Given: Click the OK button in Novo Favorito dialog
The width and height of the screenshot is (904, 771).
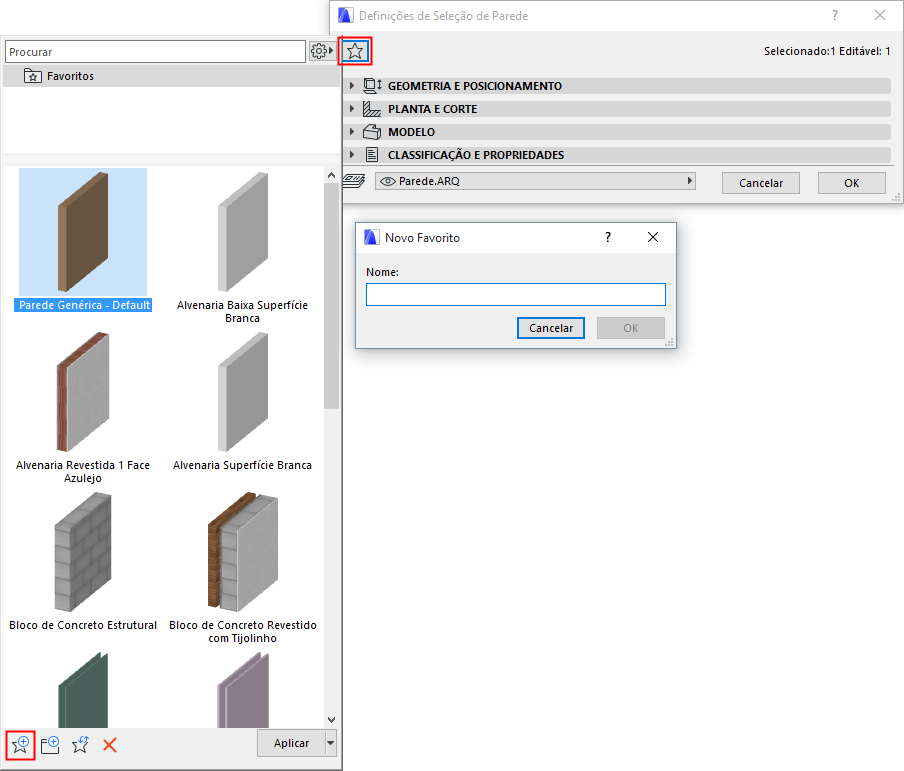Looking at the screenshot, I should 631,328.
